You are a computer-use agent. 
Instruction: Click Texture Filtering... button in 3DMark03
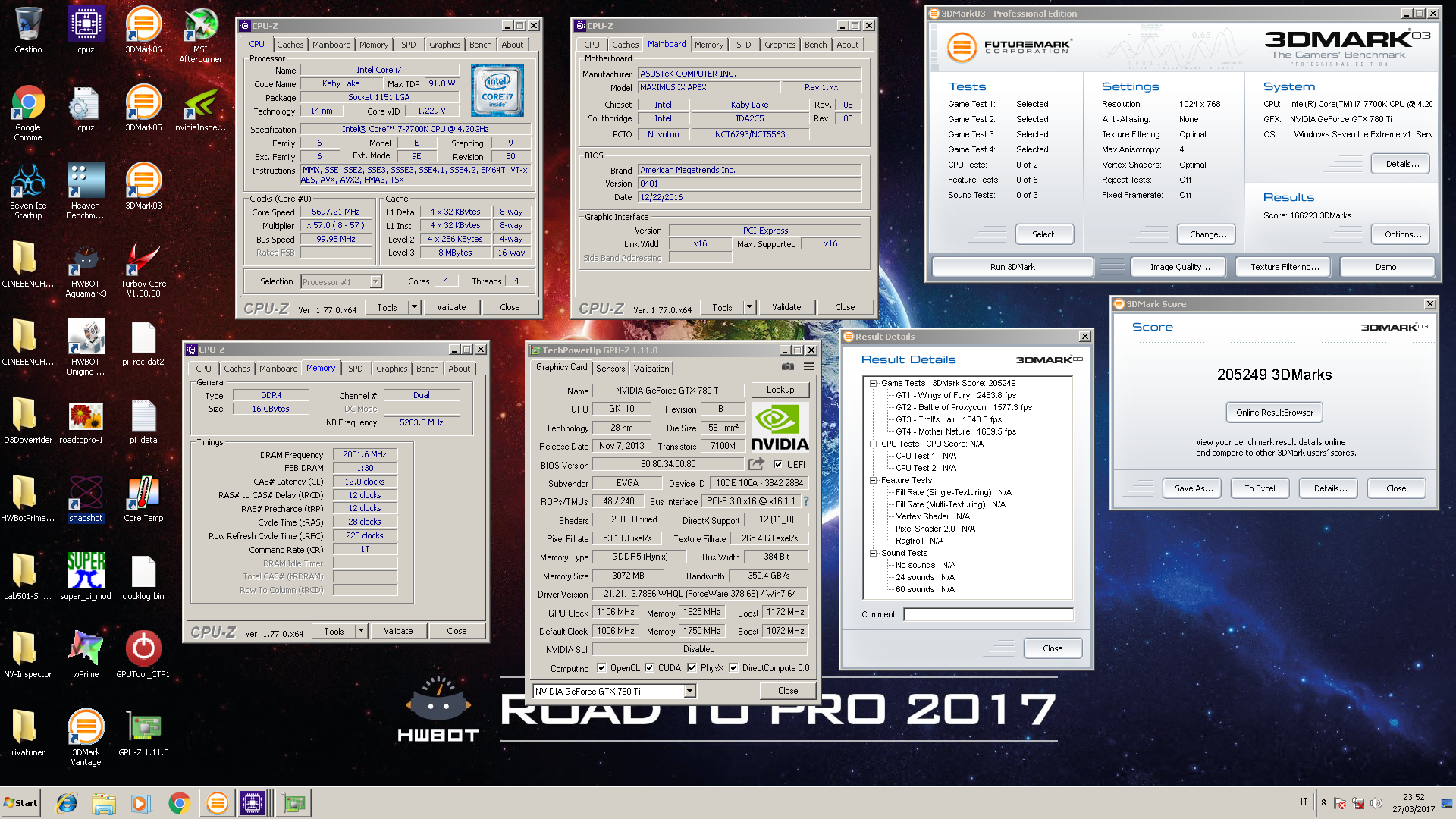tap(1285, 267)
